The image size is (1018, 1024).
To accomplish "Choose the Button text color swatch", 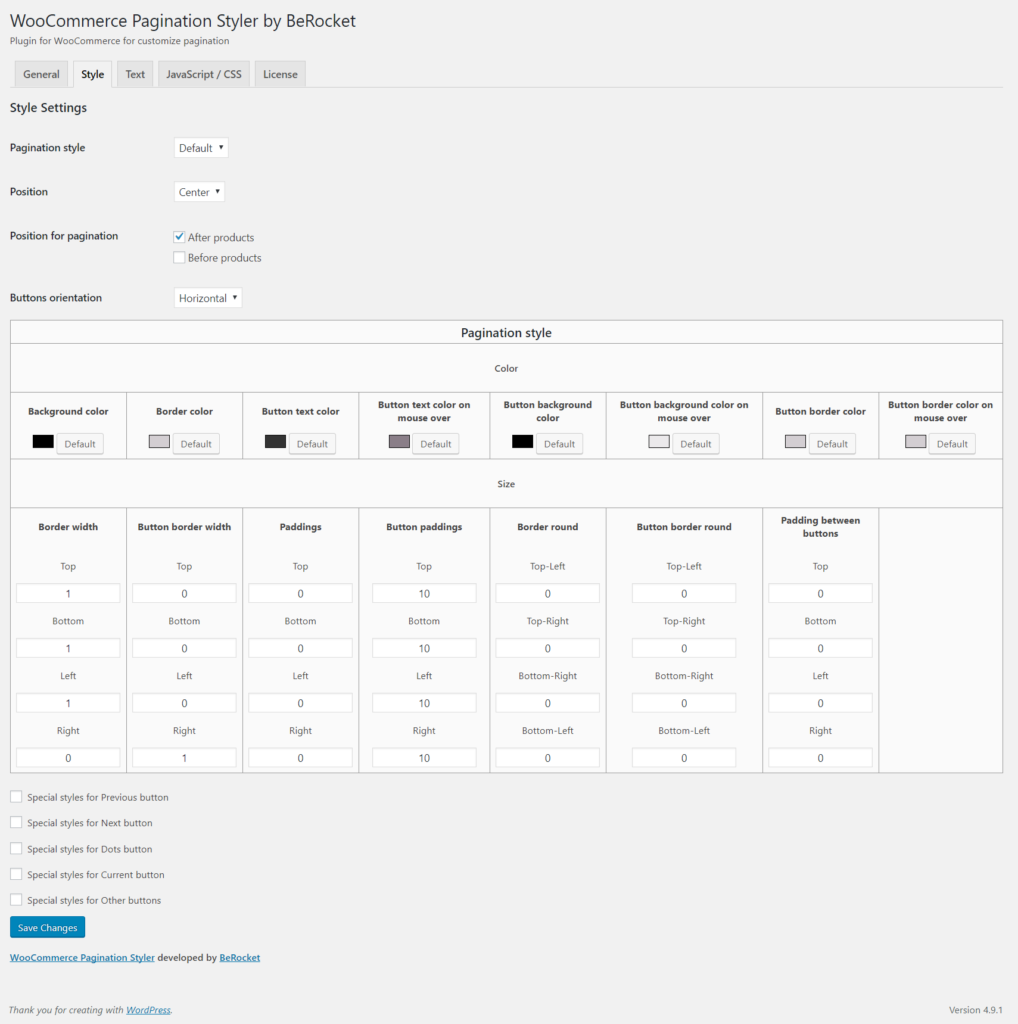I will click(x=276, y=441).
